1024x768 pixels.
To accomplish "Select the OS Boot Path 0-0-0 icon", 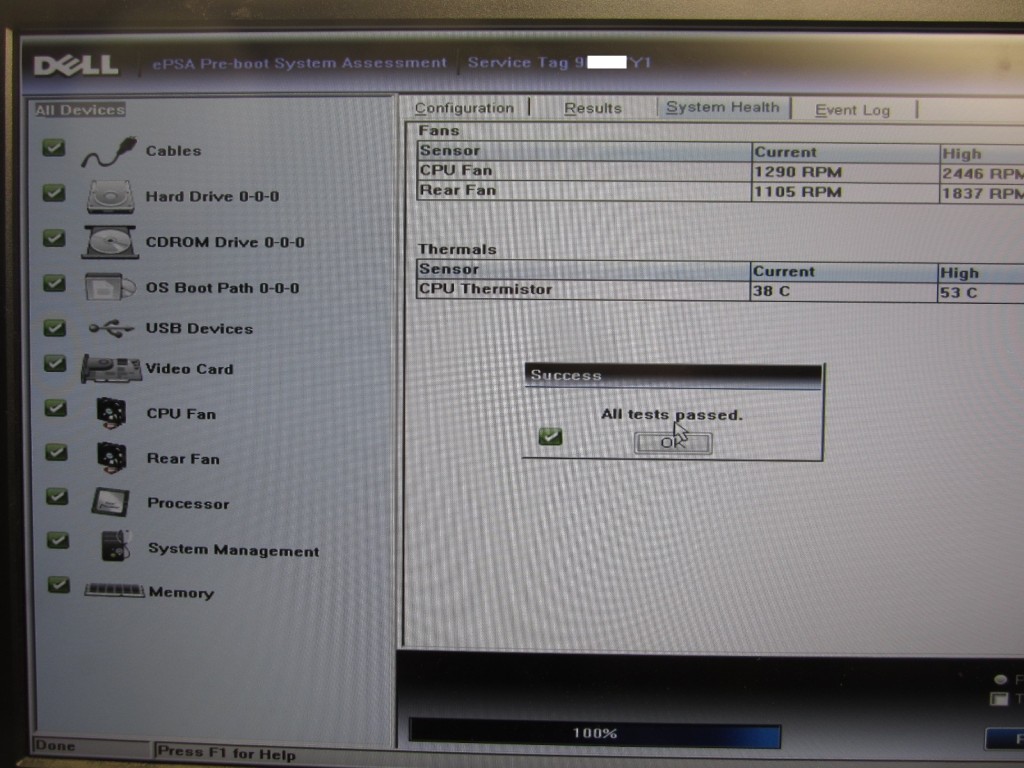I will tap(109, 287).
